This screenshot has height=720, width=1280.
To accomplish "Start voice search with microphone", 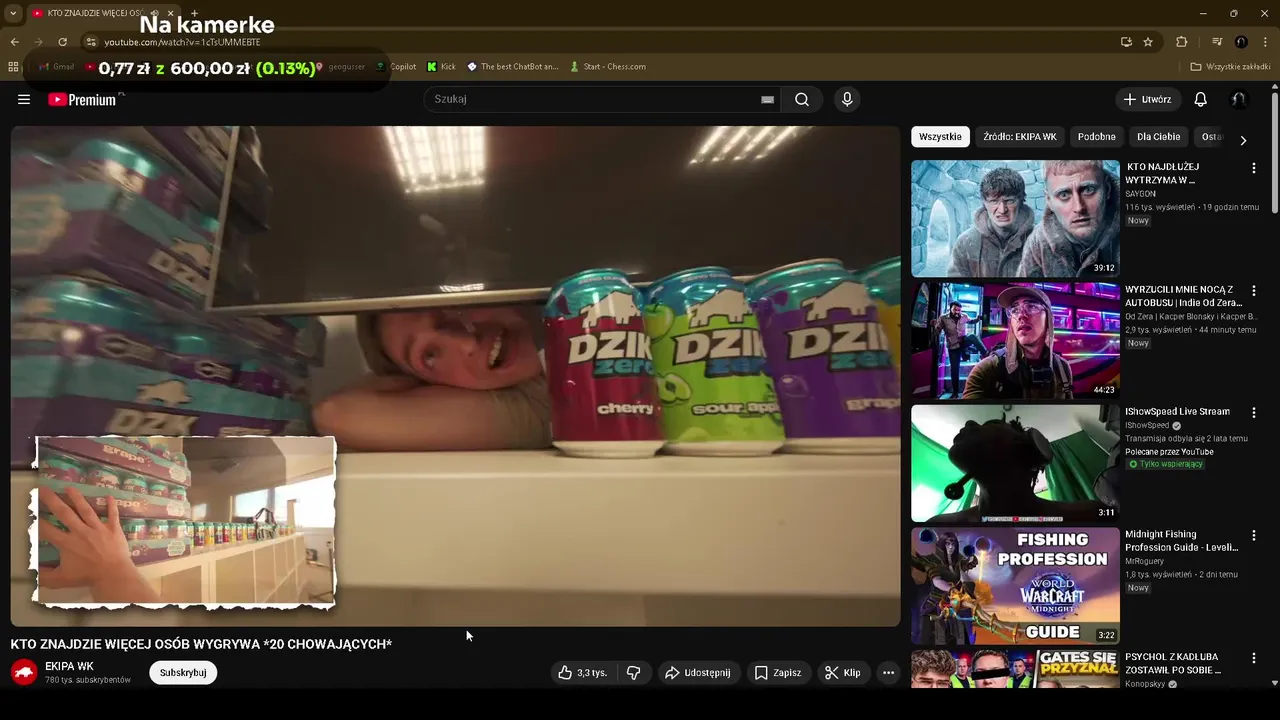I will 847,99.
